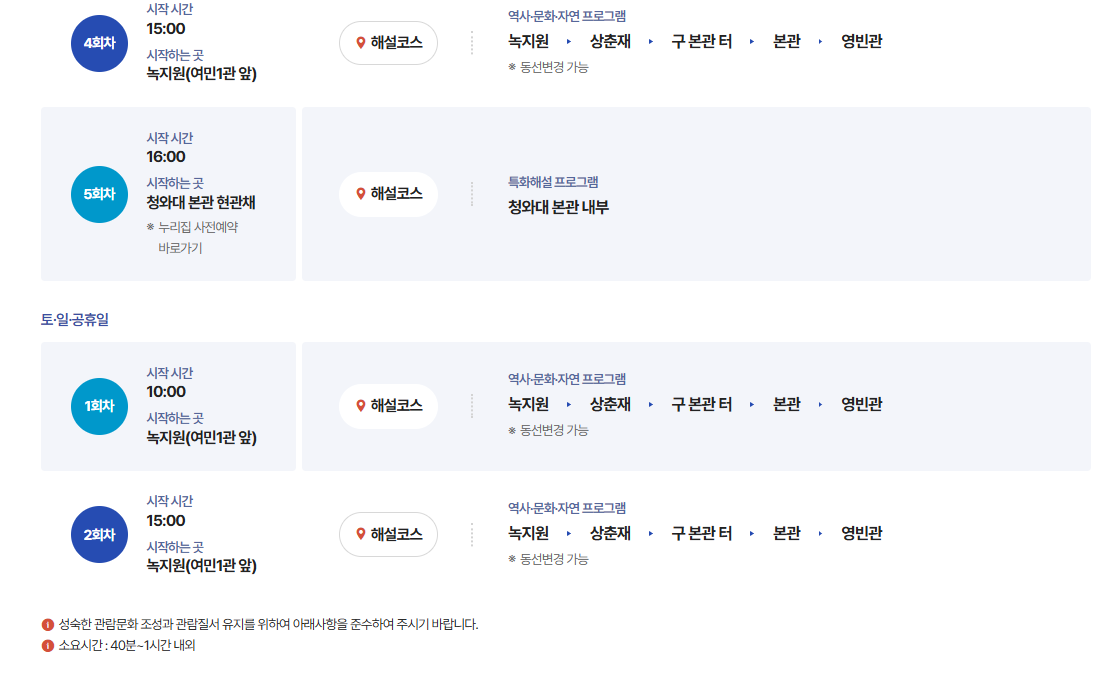Click the 4회차 round badge

[x=99, y=42]
